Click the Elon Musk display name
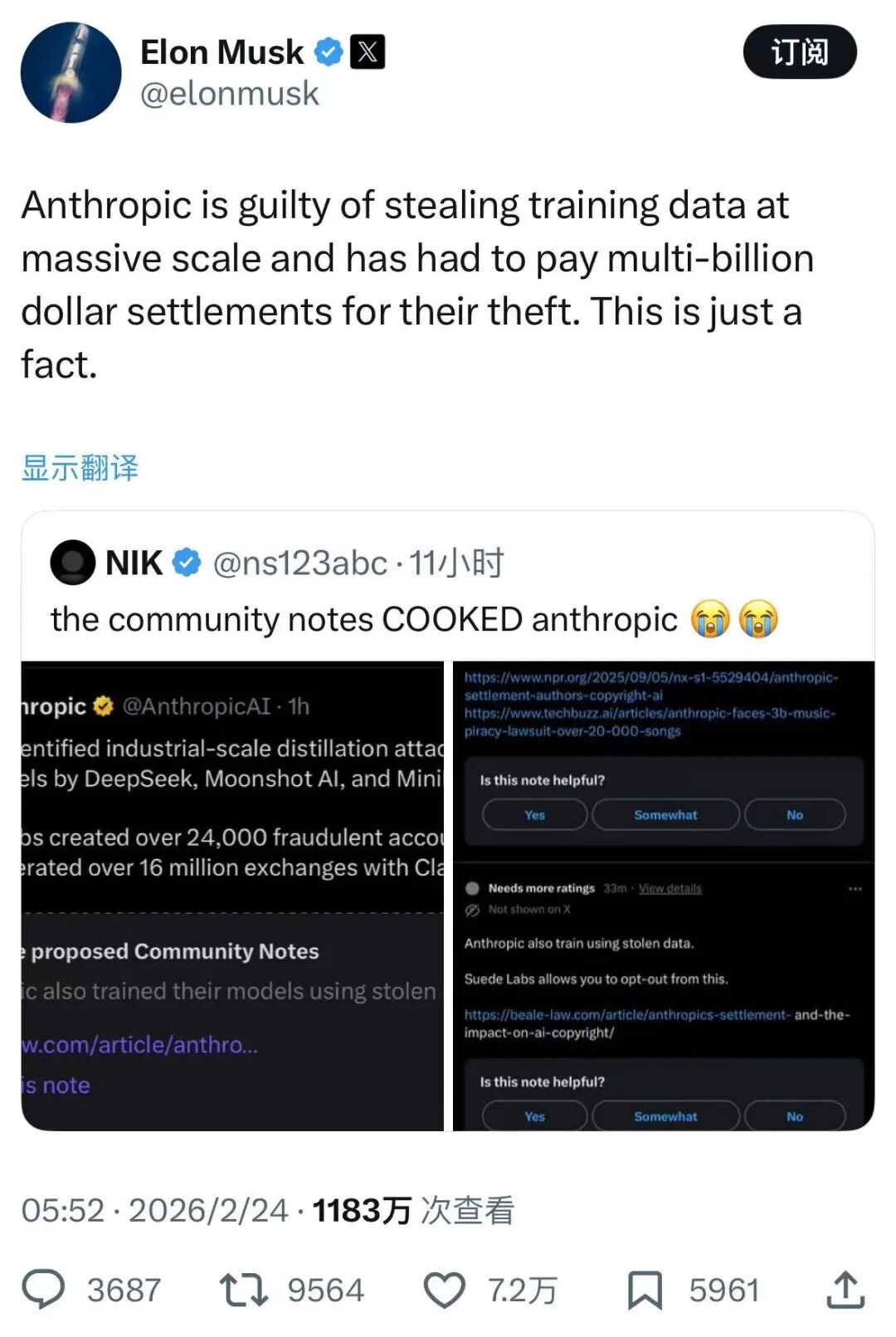This screenshot has width=896, height=1337. tap(222, 52)
